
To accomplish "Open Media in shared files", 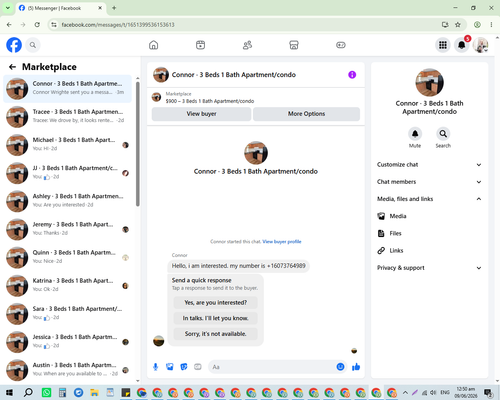I will tap(429, 216).
